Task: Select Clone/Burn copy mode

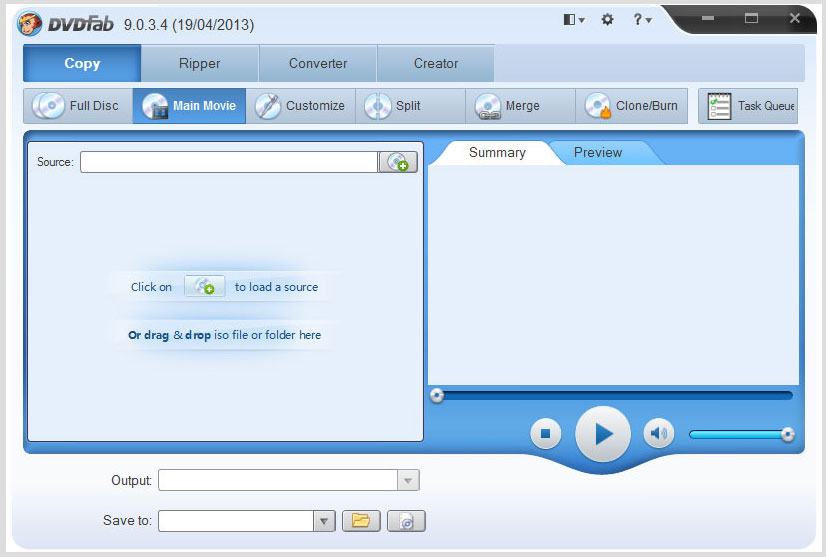Action: tap(631, 106)
